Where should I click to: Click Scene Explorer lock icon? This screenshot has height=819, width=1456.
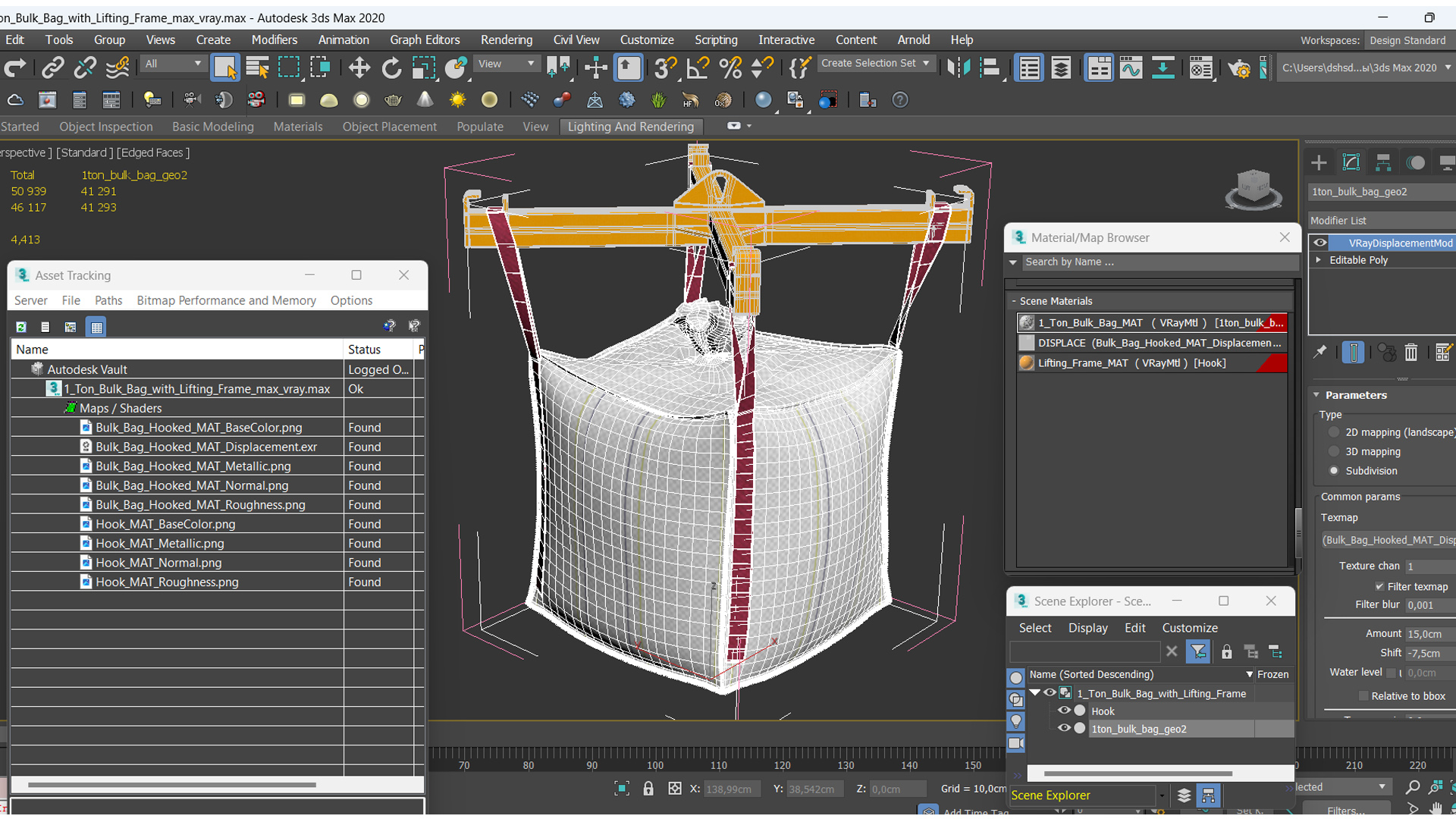(1226, 651)
